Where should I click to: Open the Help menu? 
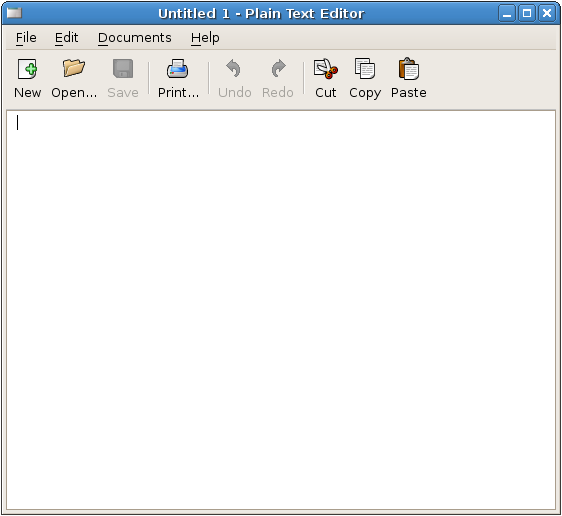coord(205,38)
